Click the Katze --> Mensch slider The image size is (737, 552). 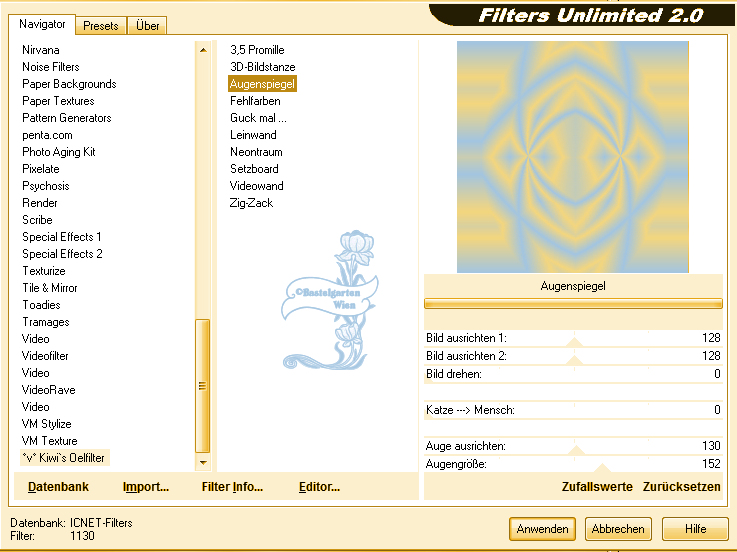point(573,410)
